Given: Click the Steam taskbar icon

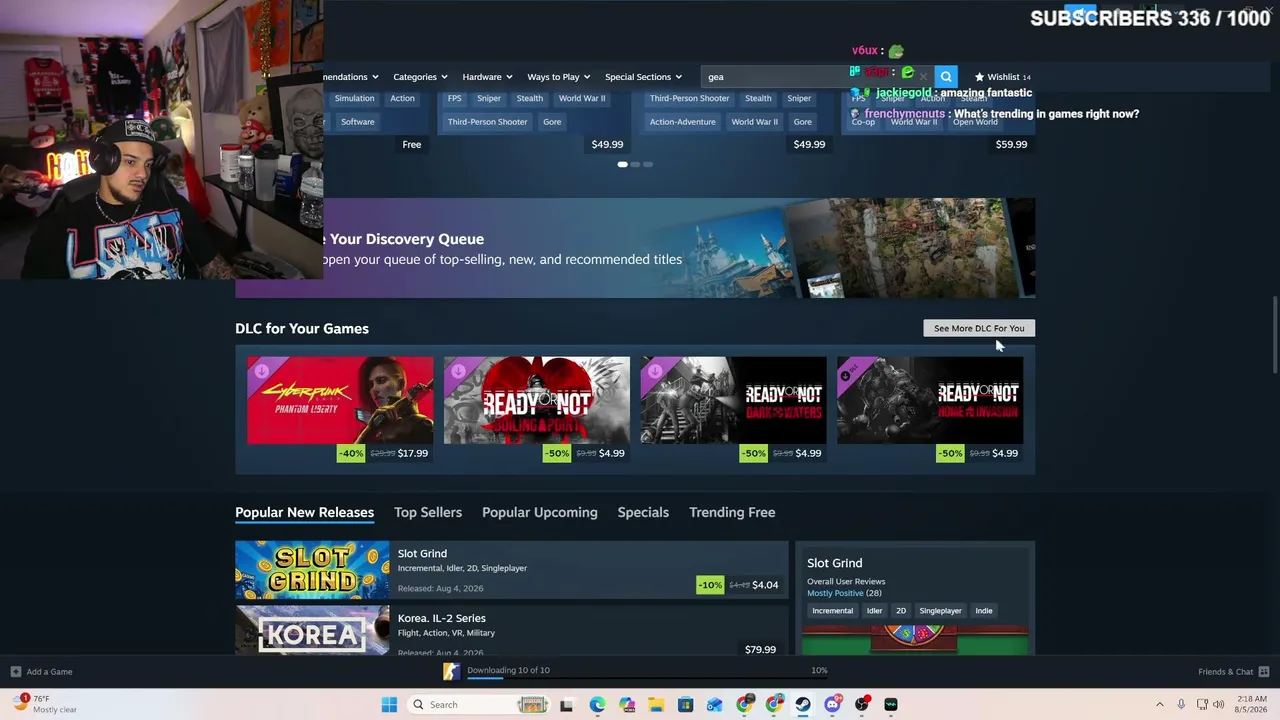Looking at the screenshot, I should tap(803, 705).
